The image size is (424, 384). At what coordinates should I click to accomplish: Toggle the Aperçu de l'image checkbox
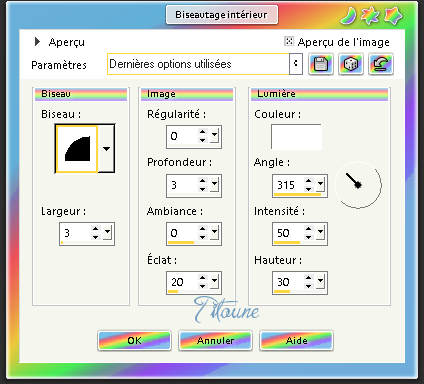point(289,41)
